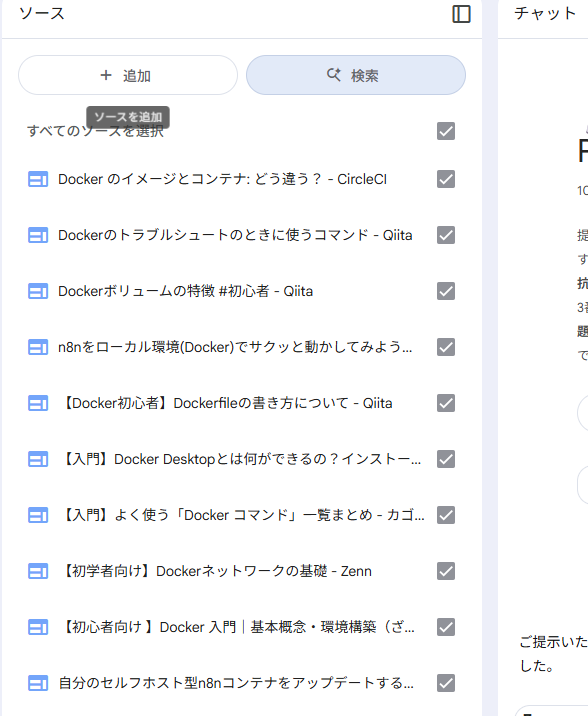
Task: Uncheck Docker 入門 基本概念 source checkbox
Action: [x=446, y=627]
